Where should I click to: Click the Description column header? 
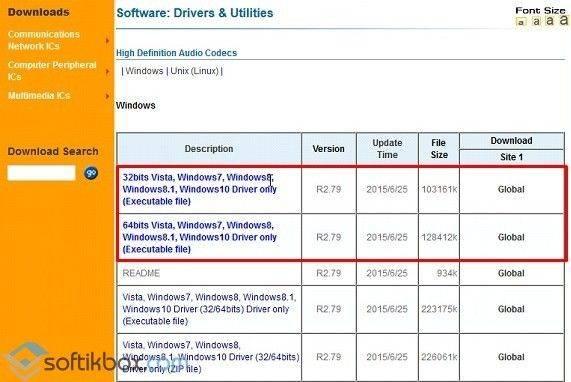pyautogui.click(x=209, y=149)
